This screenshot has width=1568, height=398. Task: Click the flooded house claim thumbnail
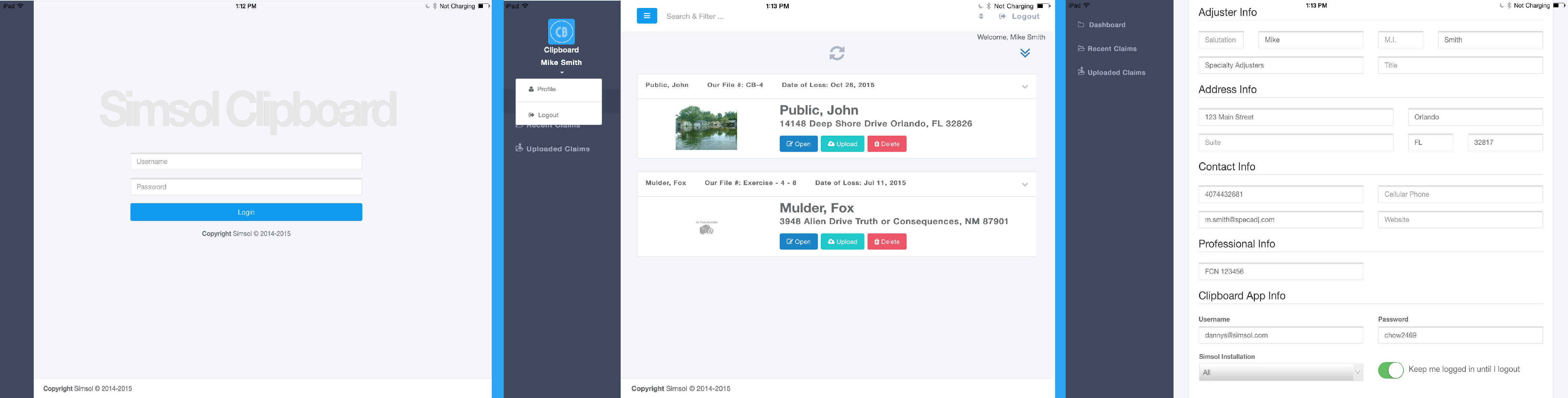pos(706,127)
